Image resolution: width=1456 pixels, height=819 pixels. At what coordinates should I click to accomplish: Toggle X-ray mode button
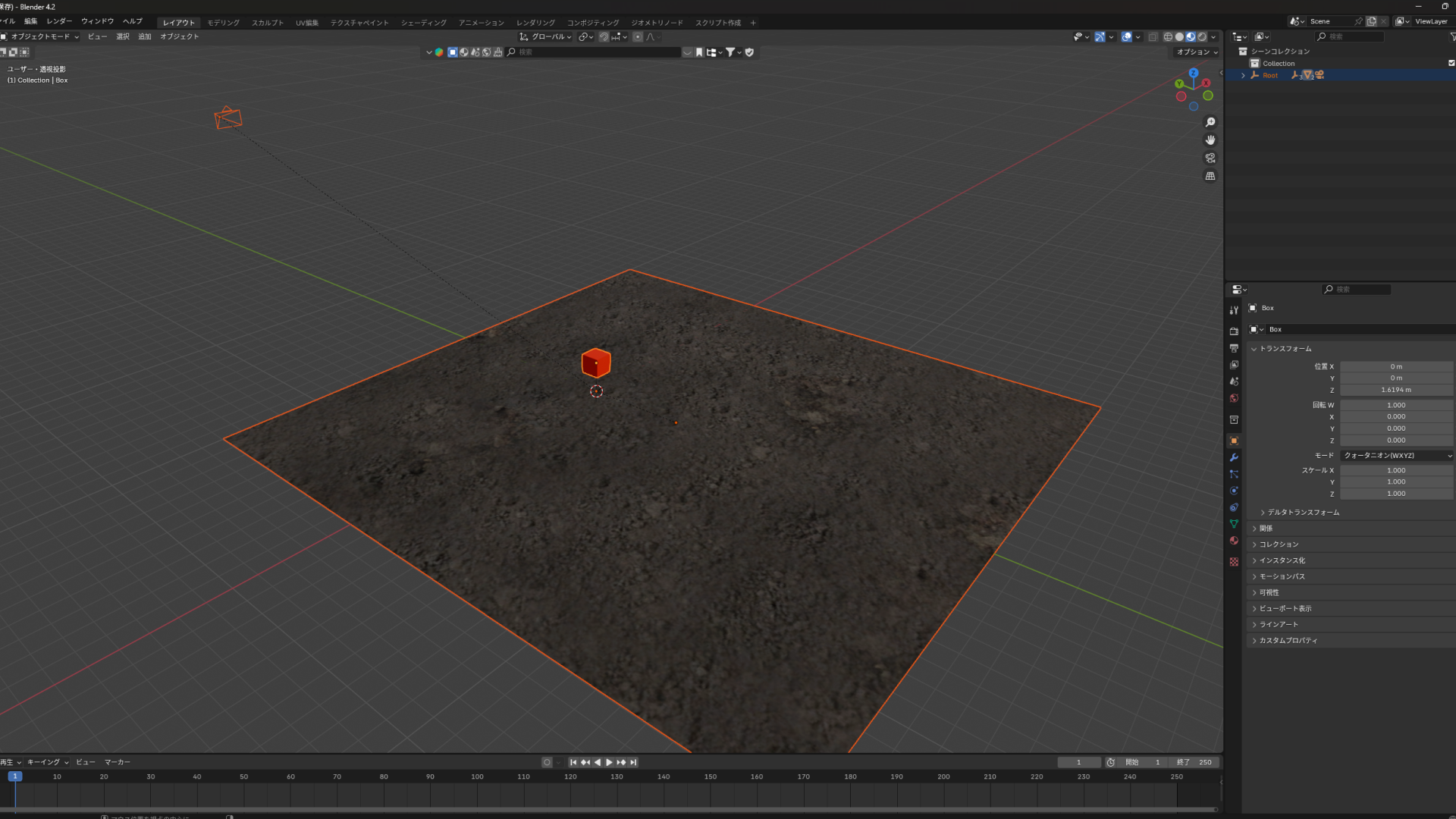(x=1153, y=36)
